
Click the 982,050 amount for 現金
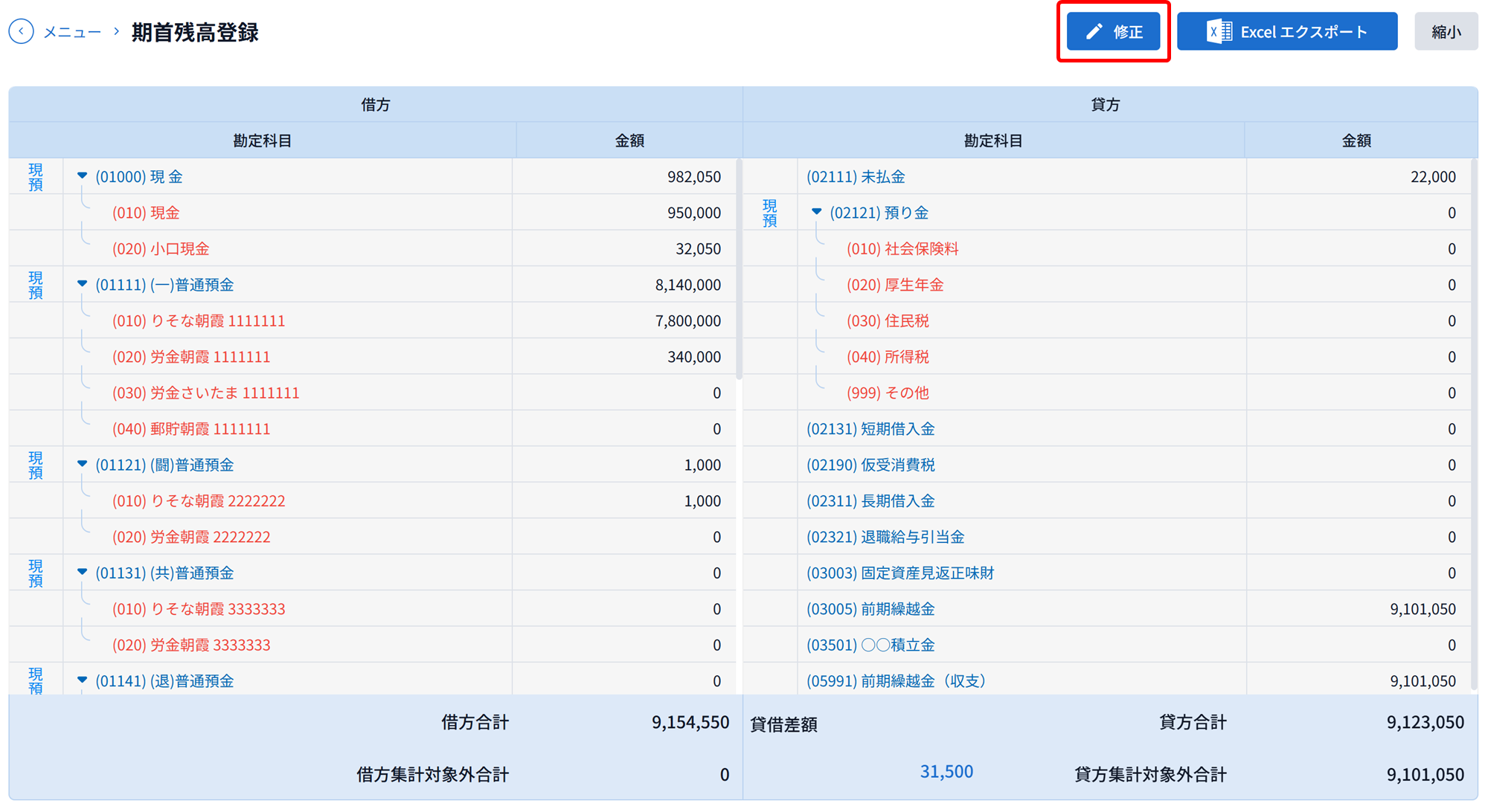[x=694, y=177]
